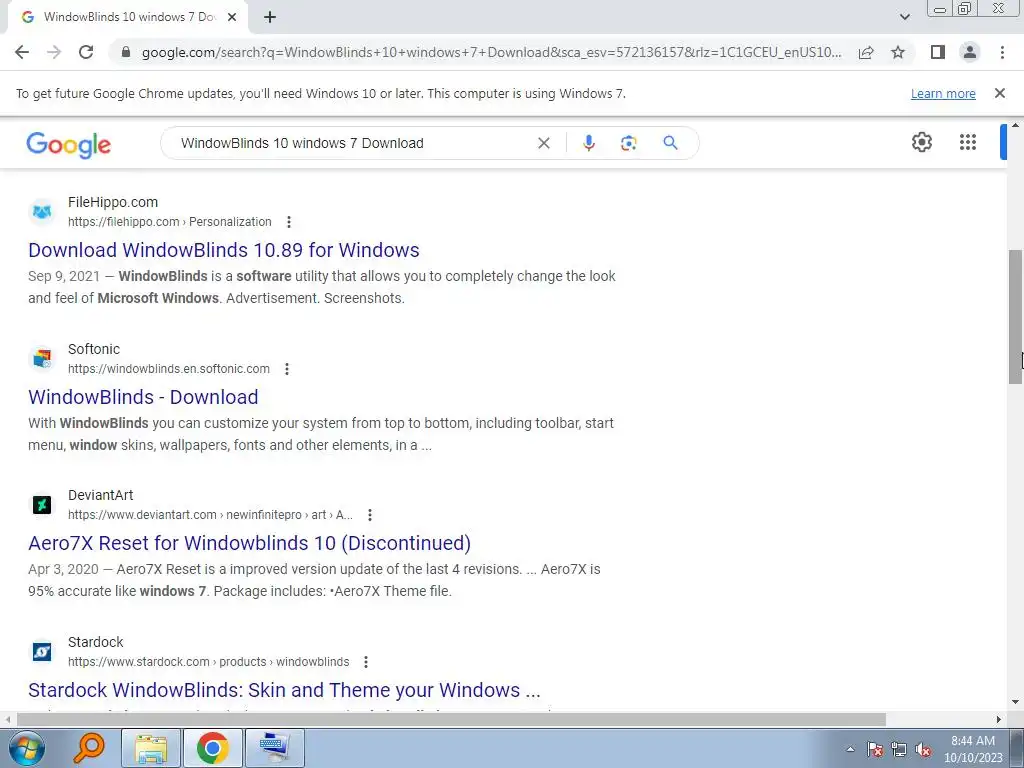Share this page using the share icon

coord(866,52)
